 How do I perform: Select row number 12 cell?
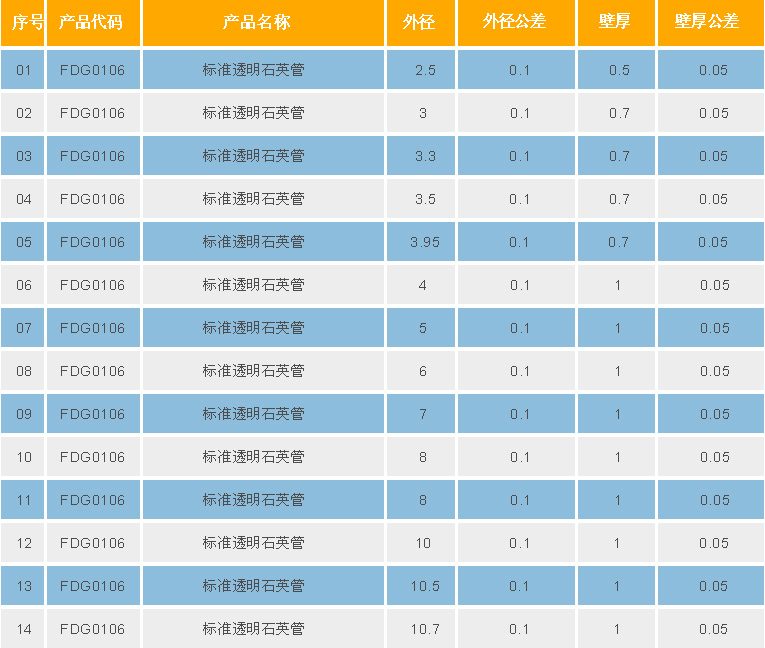tap(24, 543)
